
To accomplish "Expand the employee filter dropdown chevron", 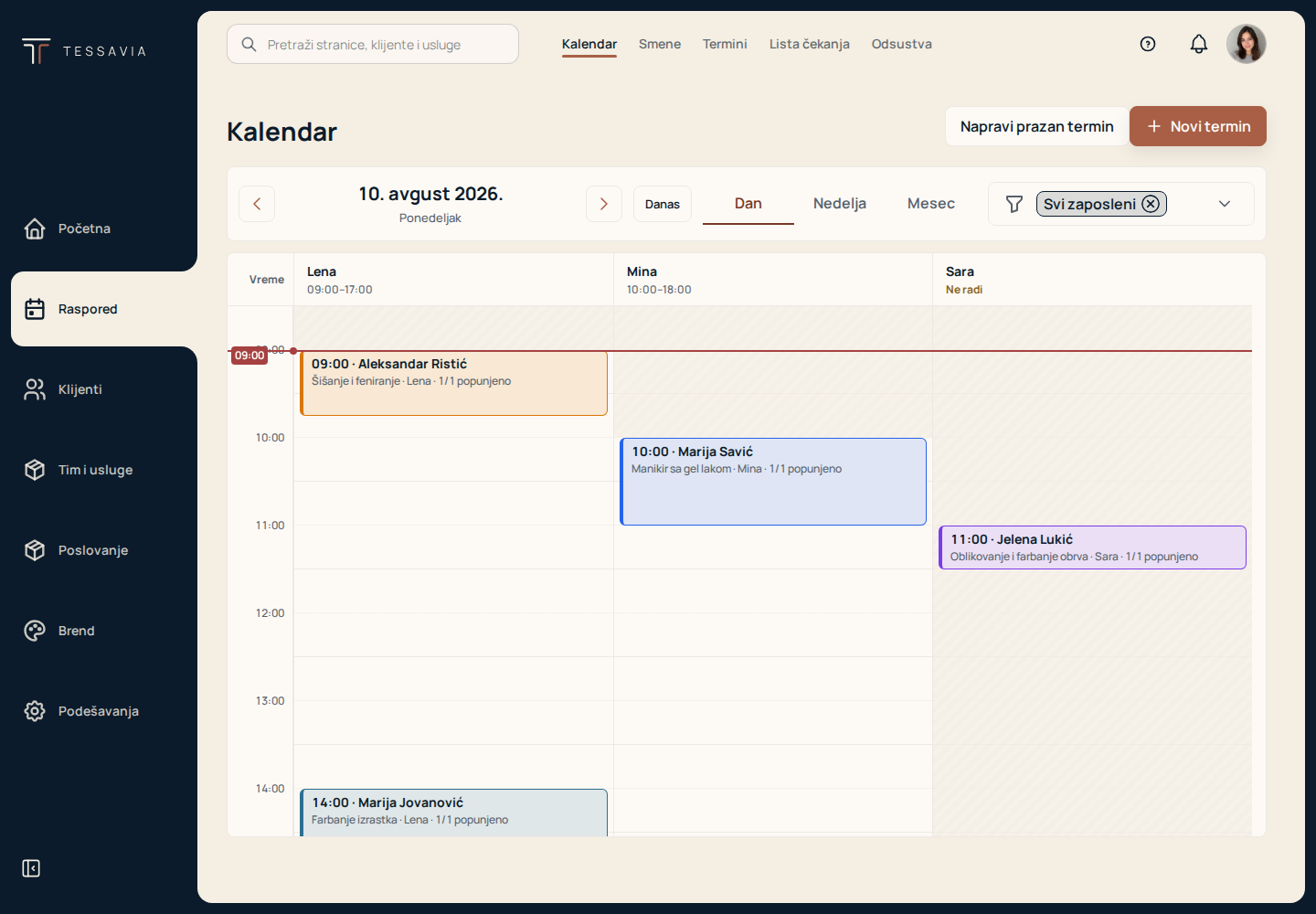I will [1225, 204].
